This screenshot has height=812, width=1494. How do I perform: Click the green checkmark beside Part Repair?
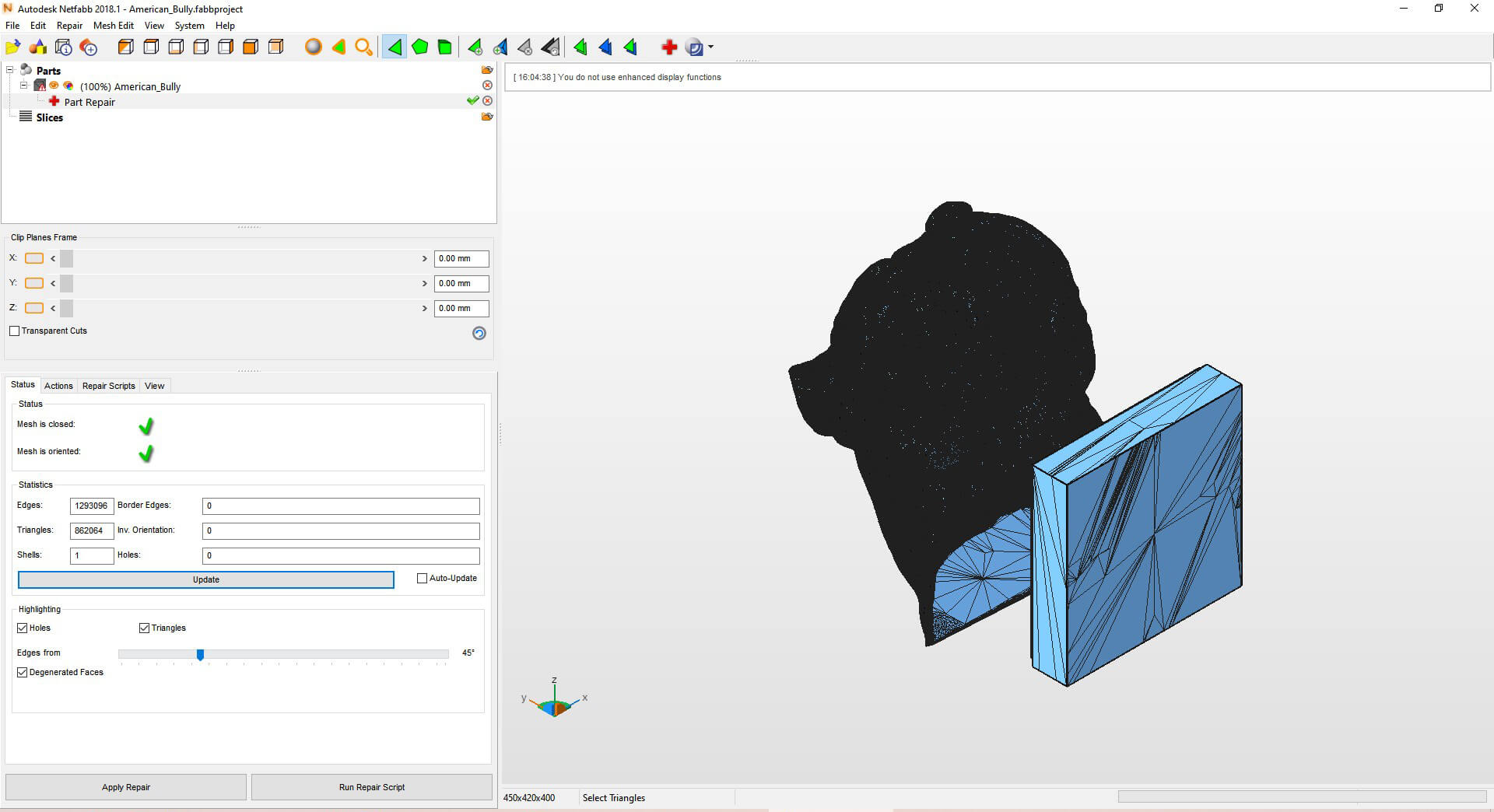coord(472,101)
